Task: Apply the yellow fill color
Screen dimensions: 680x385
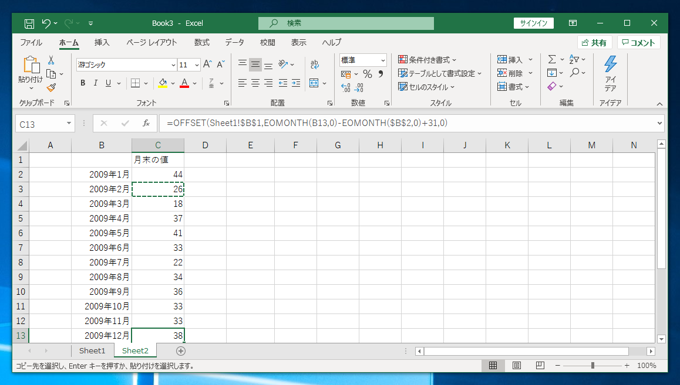Action: [x=163, y=83]
